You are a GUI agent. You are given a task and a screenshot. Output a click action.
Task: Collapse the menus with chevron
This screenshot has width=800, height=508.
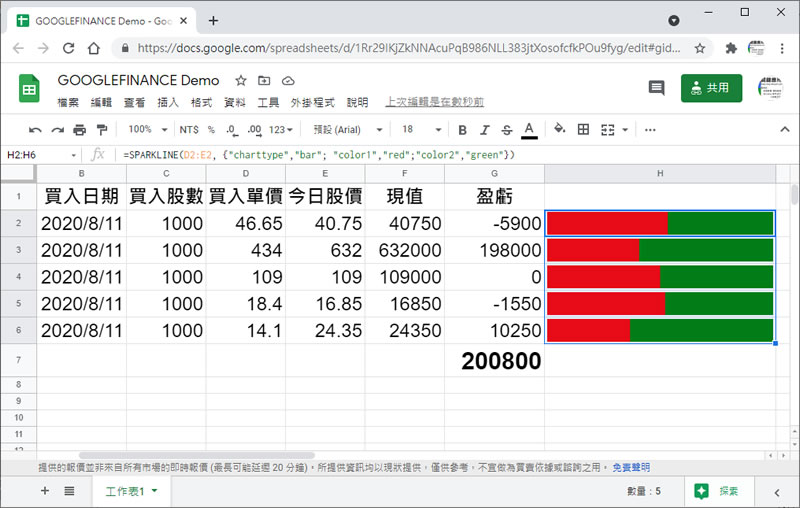785,130
